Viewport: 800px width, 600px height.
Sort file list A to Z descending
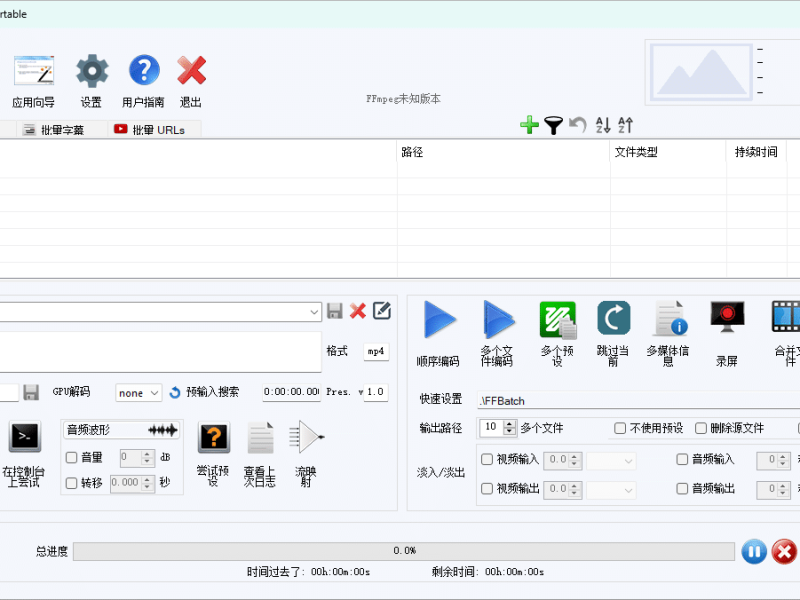pos(603,125)
